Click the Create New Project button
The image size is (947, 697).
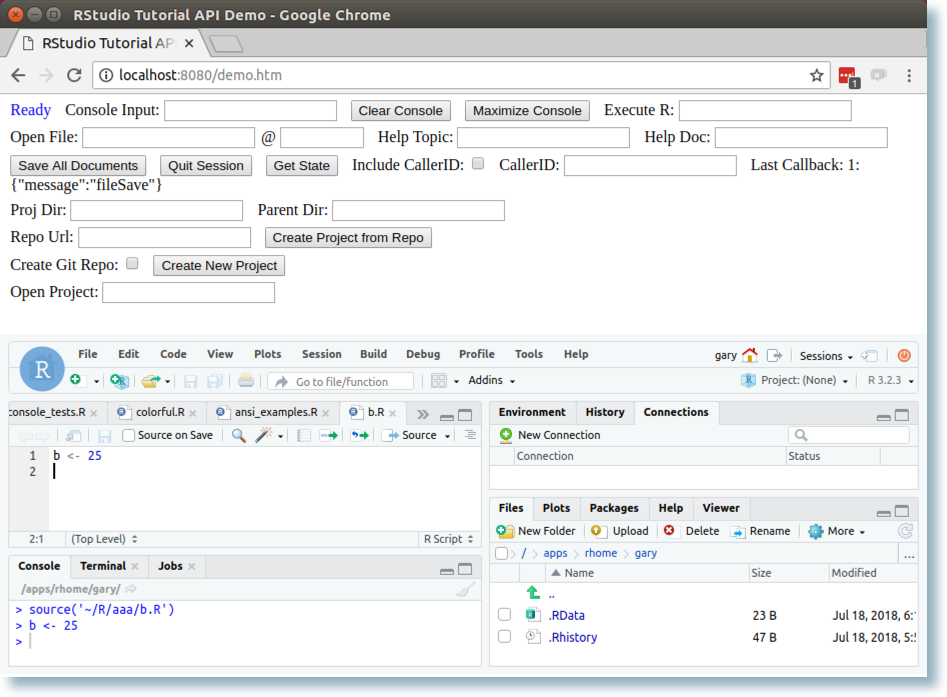219,265
